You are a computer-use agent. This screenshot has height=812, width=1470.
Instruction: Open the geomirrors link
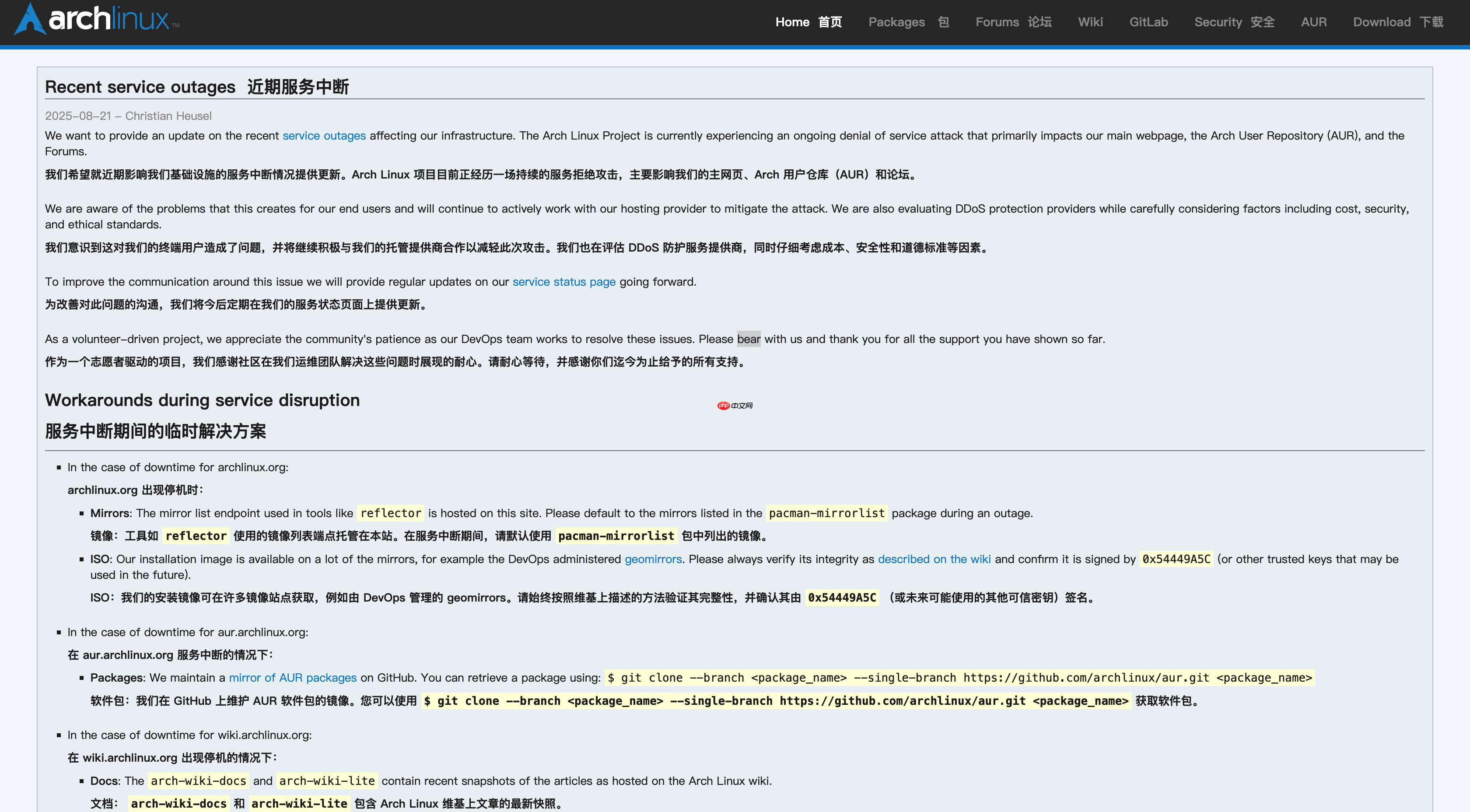pos(652,559)
